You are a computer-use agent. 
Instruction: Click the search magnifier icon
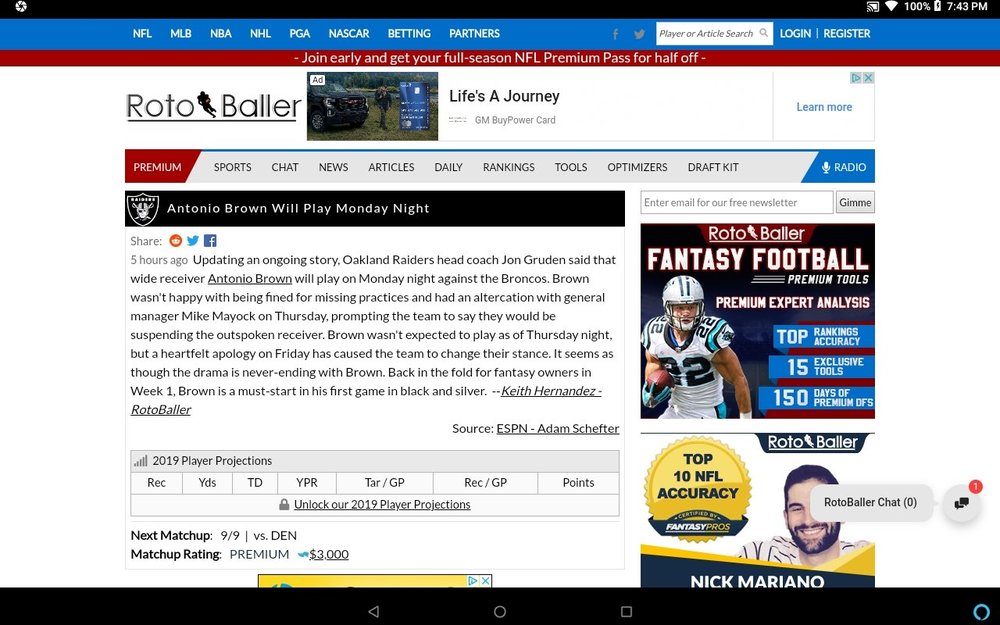(x=763, y=33)
